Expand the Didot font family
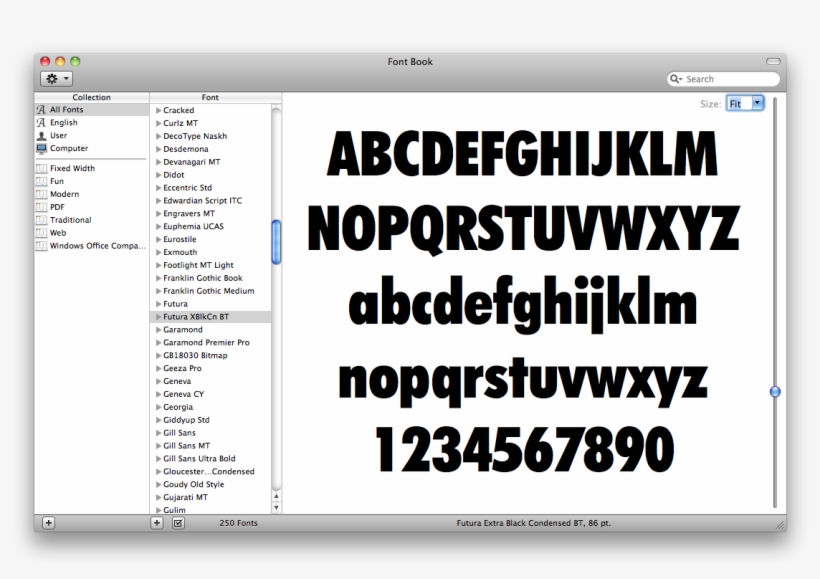The height and width of the screenshot is (579, 820). (158, 175)
